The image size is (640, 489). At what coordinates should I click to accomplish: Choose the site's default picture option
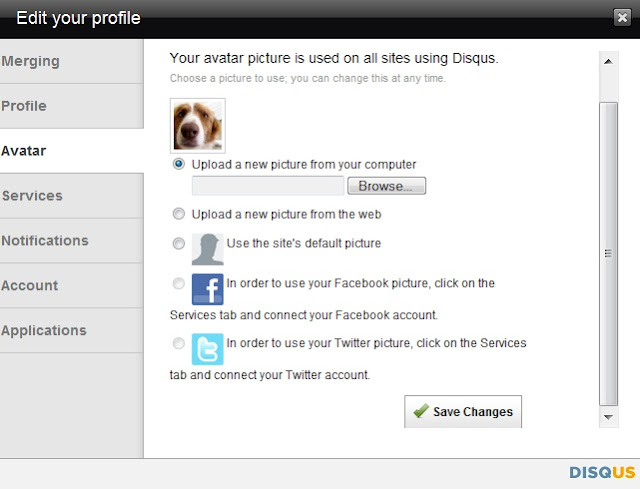179,243
